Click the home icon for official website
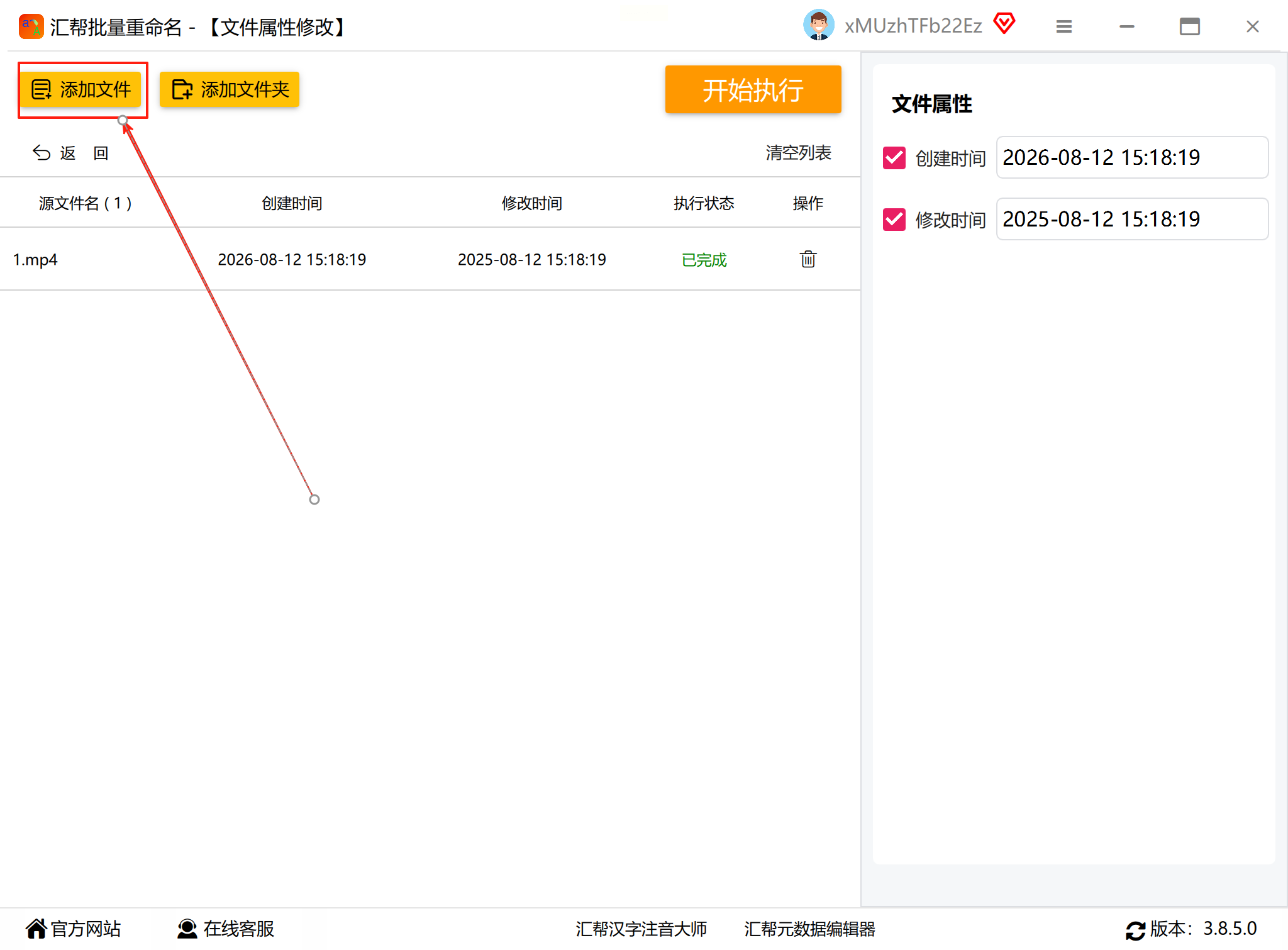This screenshot has width=1288, height=950. point(36,929)
